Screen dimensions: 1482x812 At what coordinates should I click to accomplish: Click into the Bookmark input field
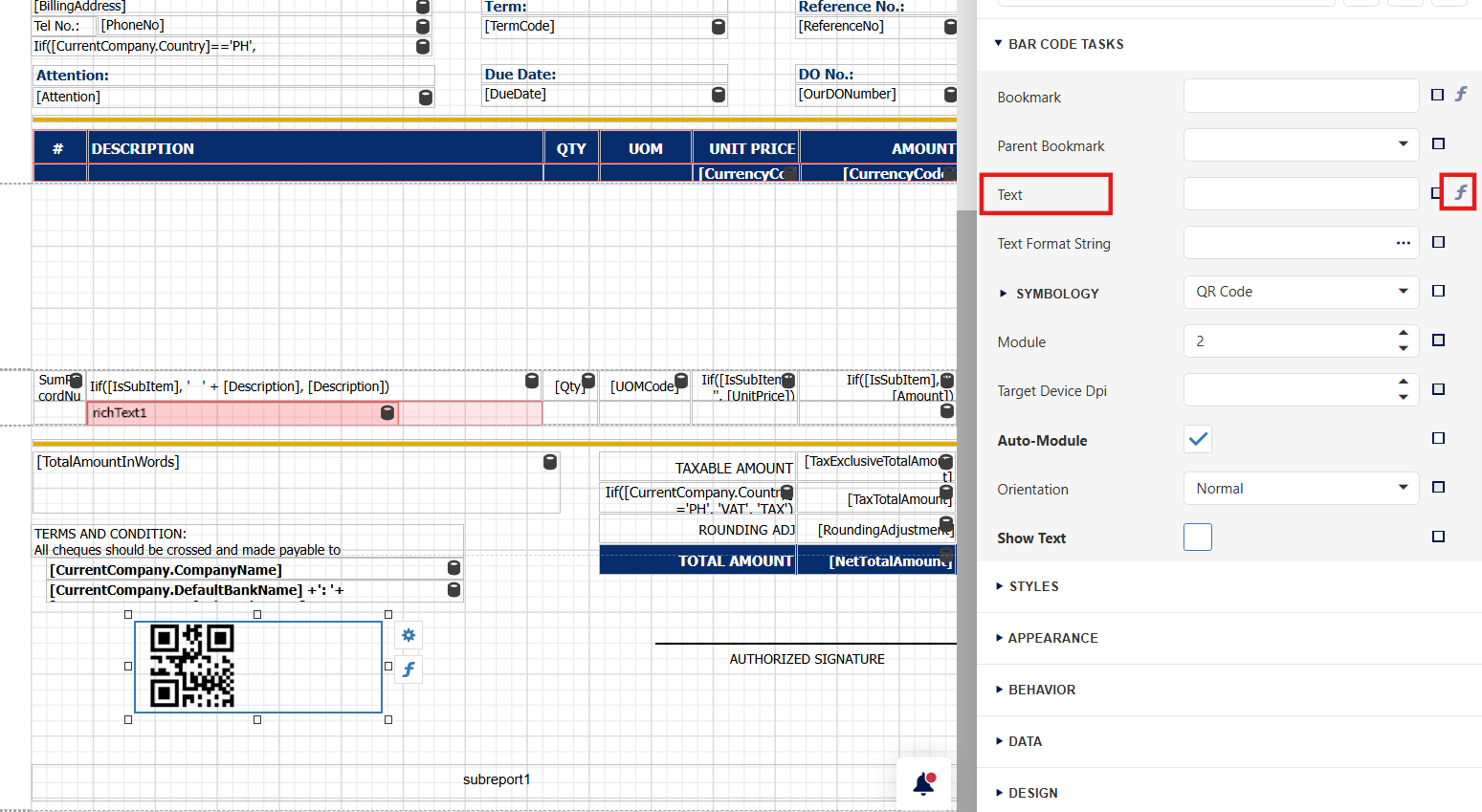(1301, 96)
